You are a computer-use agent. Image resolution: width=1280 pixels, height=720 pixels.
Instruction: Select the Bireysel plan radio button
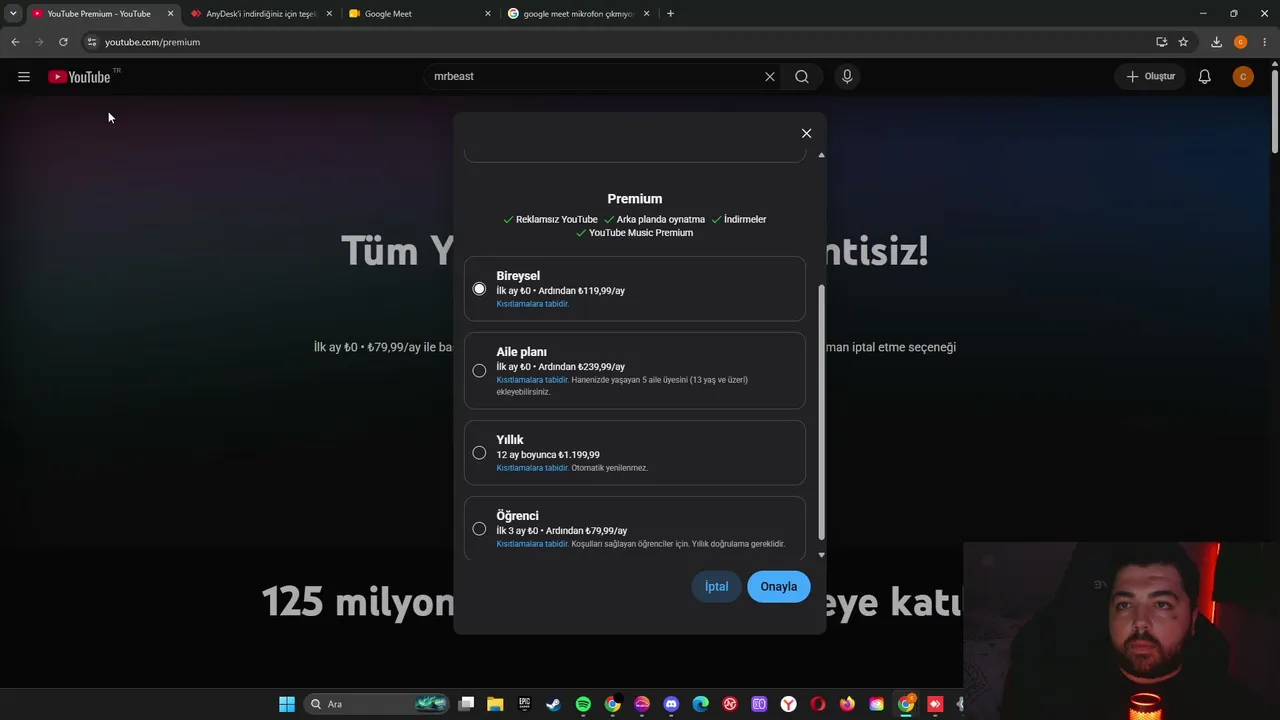479,289
